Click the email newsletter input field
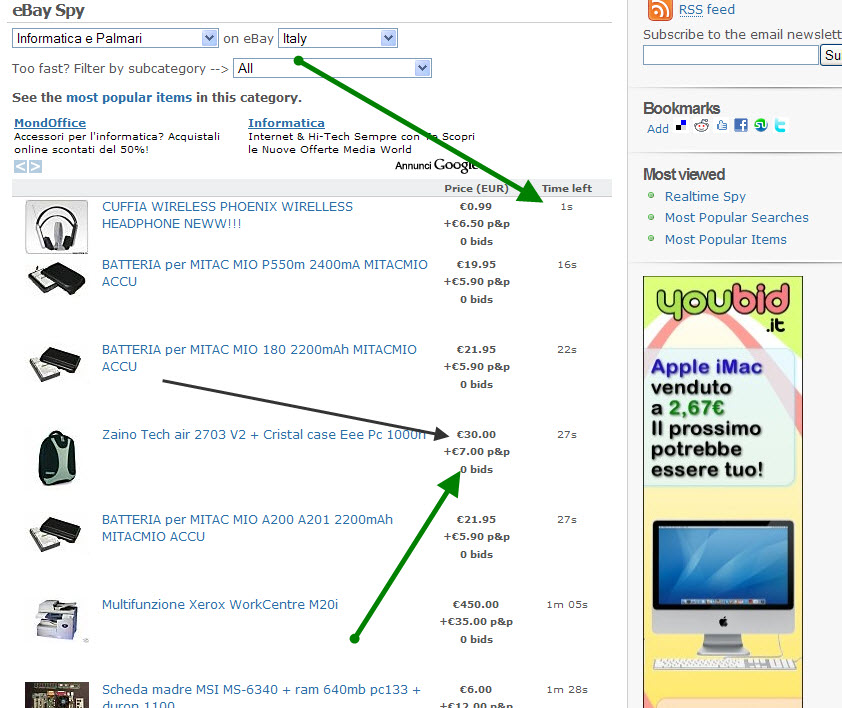 [x=731, y=55]
